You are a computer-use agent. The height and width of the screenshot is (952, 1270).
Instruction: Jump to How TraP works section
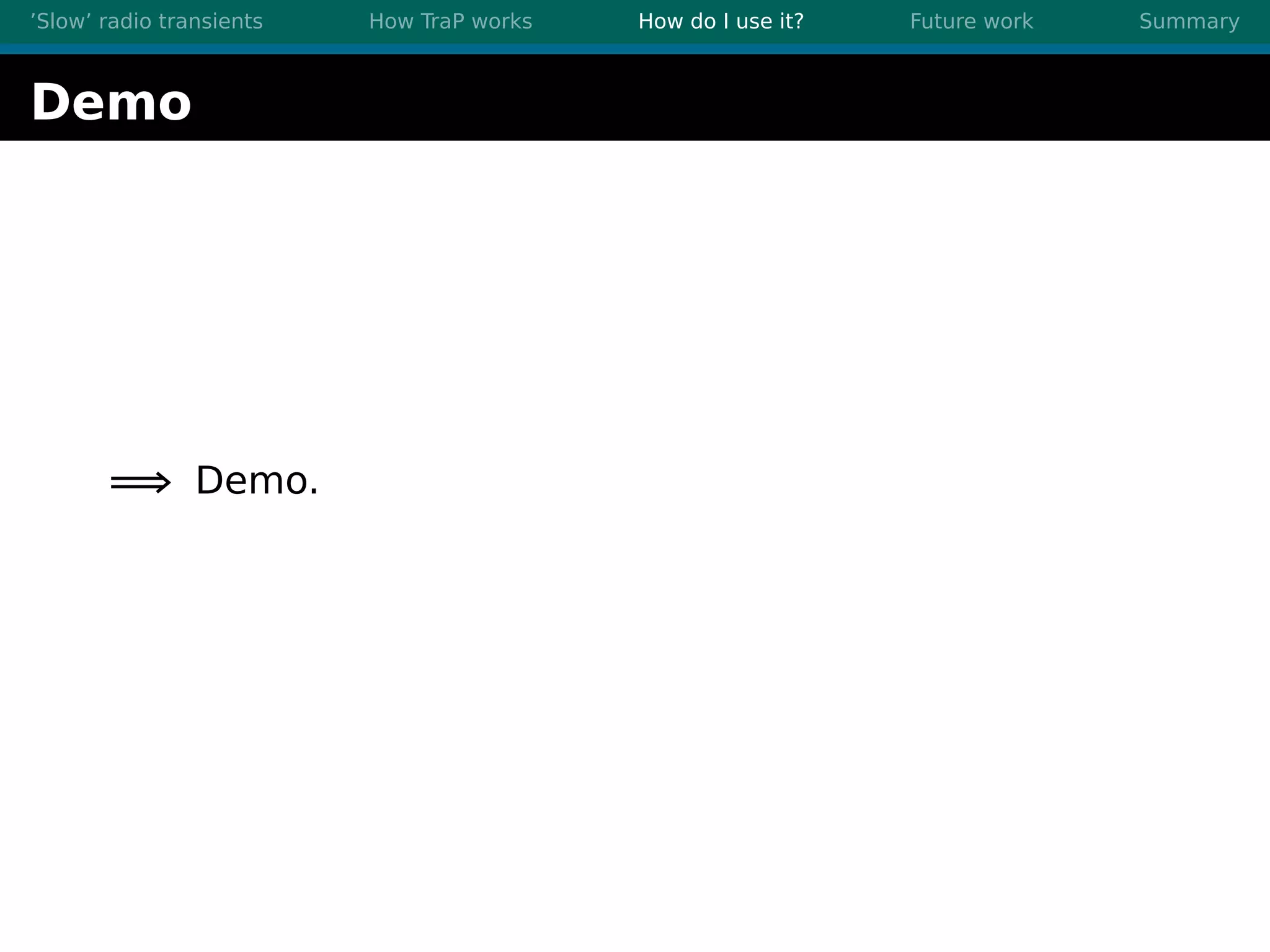tap(450, 22)
